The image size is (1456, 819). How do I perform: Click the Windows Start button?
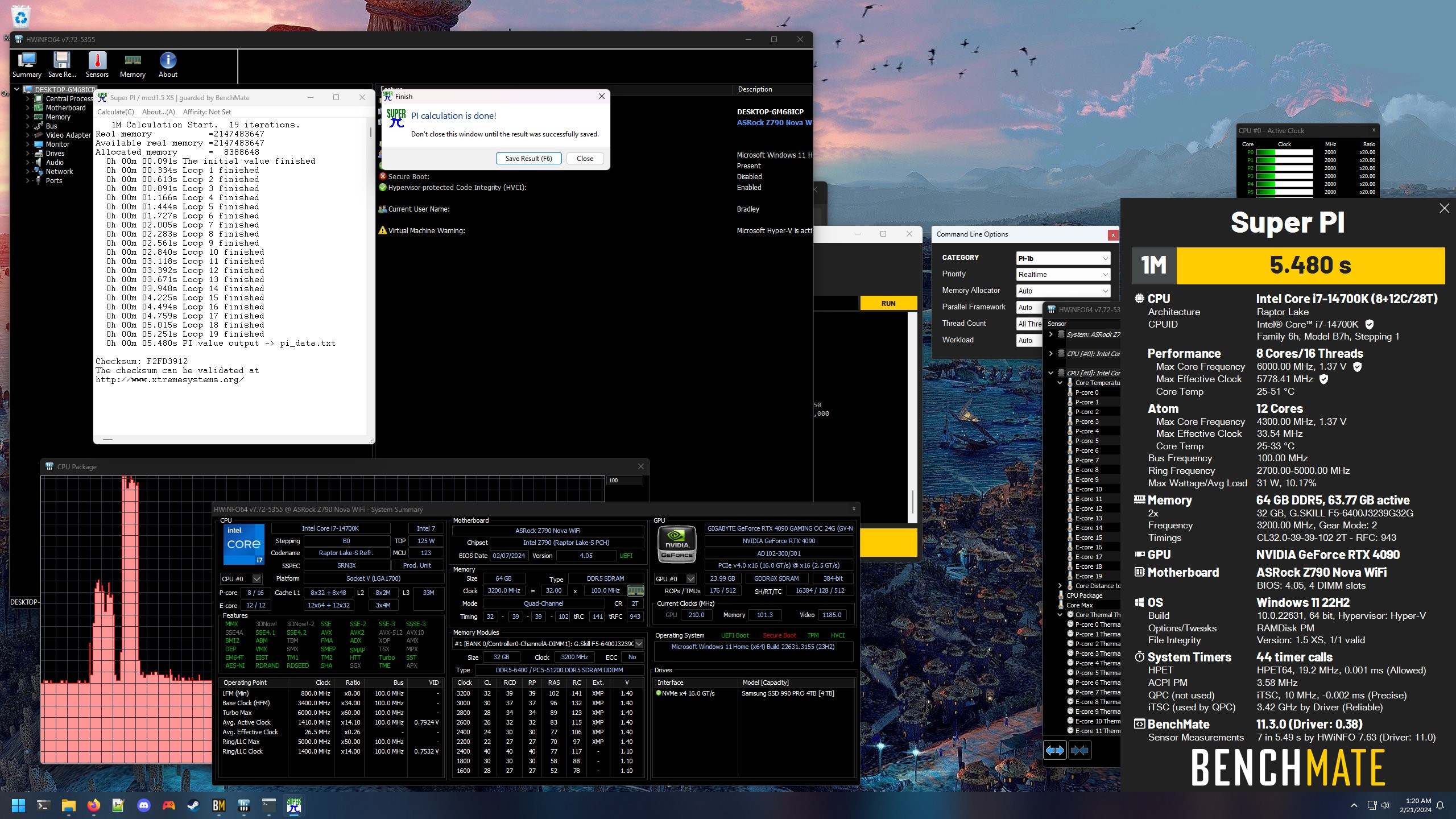[19, 805]
